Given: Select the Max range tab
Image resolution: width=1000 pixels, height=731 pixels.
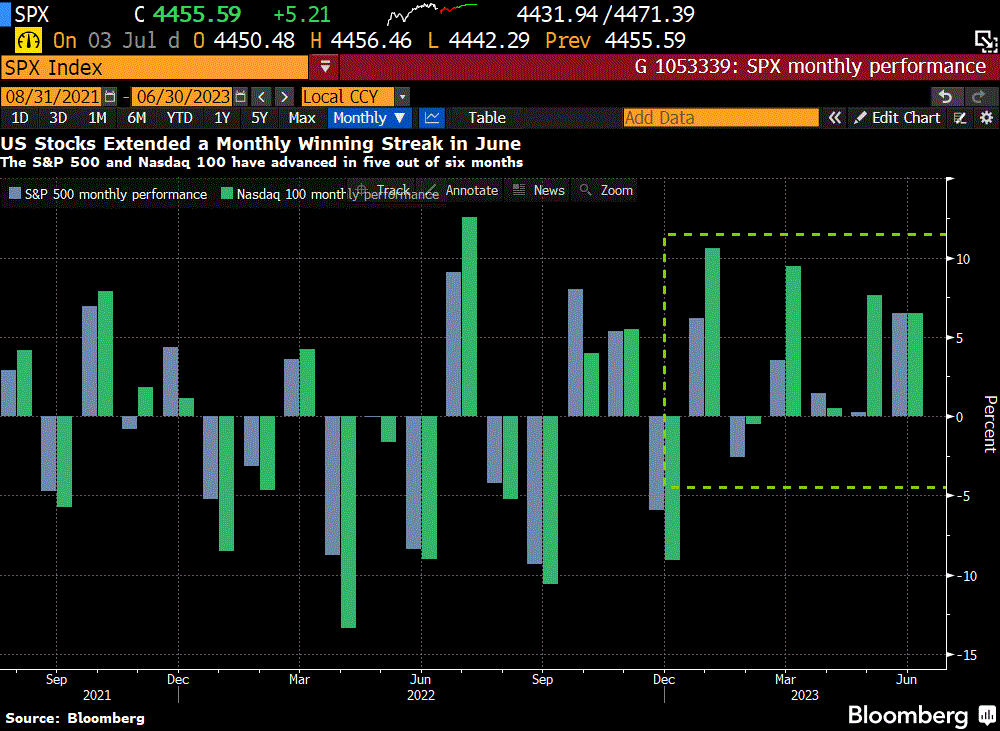Looking at the screenshot, I should (x=302, y=118).
